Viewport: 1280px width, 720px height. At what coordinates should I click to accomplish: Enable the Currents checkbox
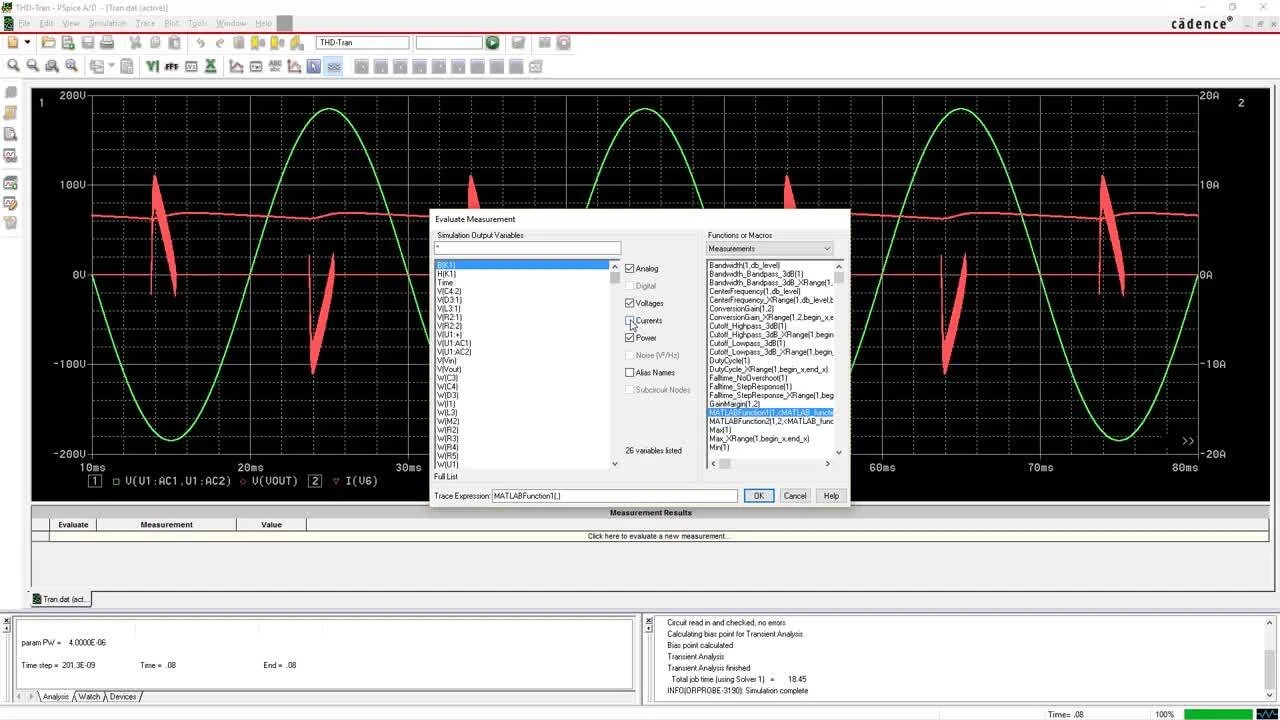click(x=630, y=320)
